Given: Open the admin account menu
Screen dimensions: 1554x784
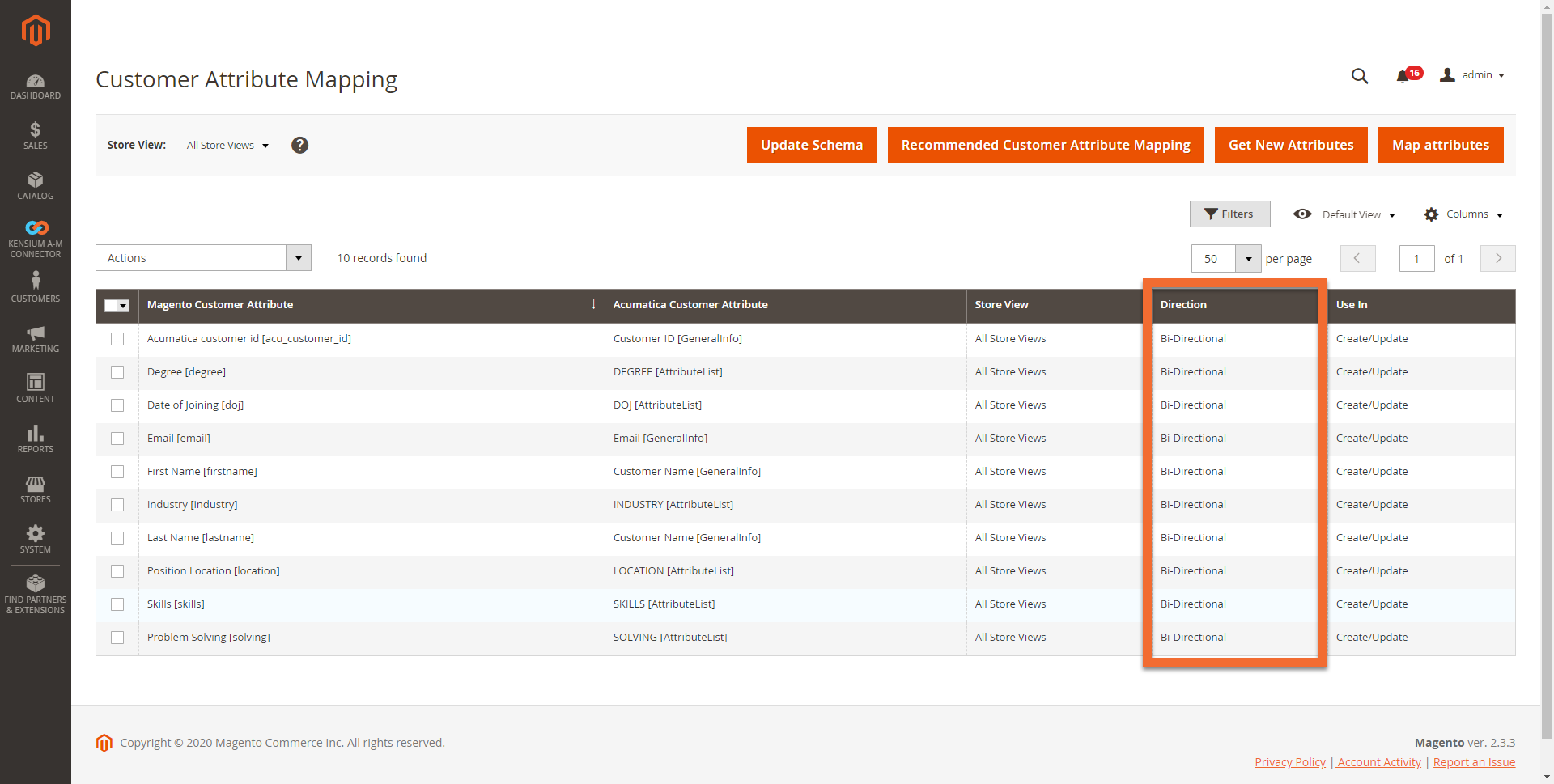Looking at the screenshot, I should pyautogui.click(x=1472, y=75).
